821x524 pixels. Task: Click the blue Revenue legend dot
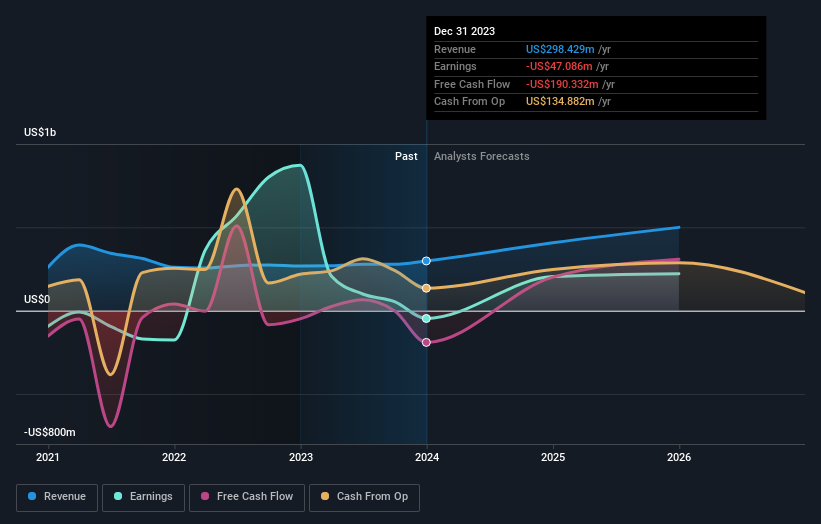coord(32,496)
